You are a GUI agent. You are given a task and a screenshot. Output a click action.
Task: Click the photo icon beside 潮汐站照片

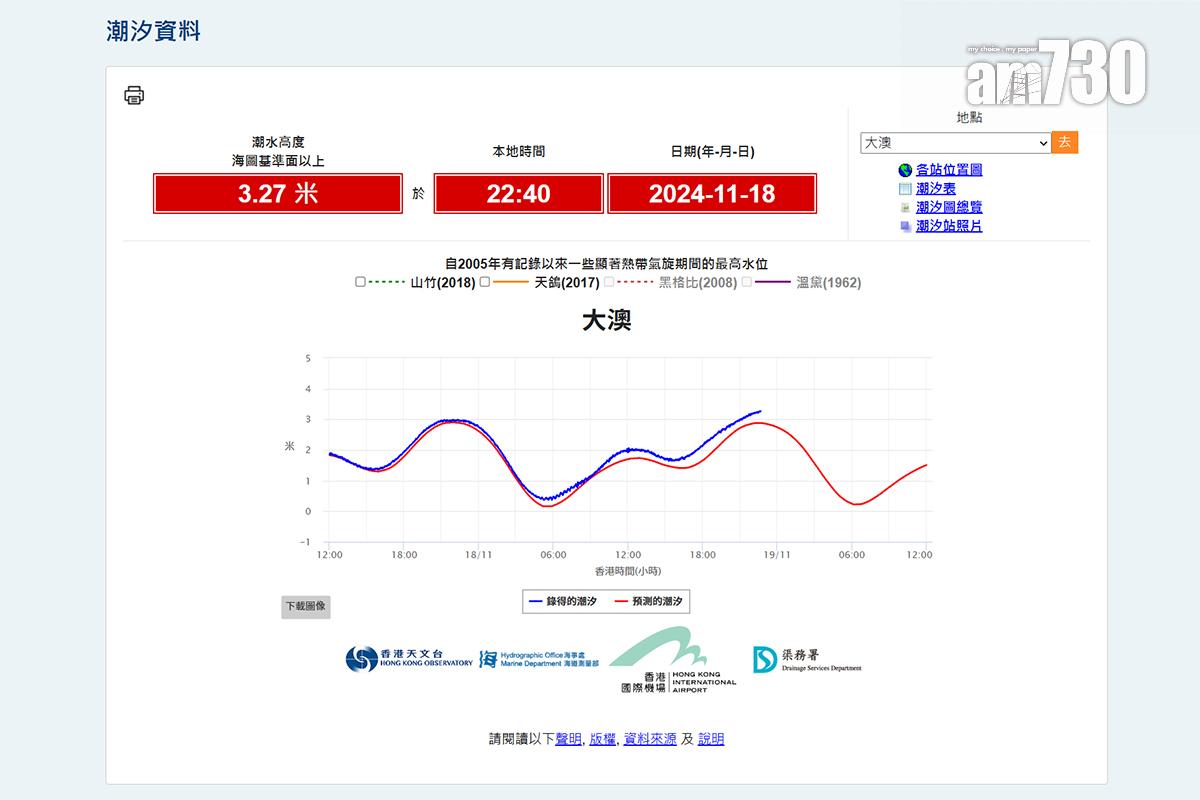(903, 227)
